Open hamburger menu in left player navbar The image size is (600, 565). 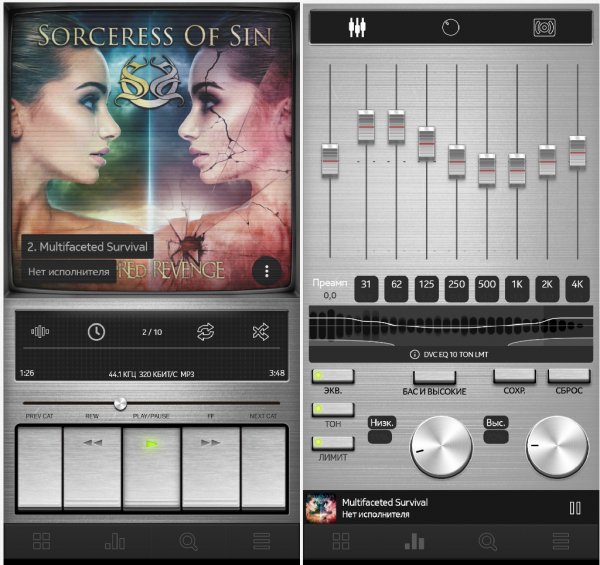pyautogui.click(x=262, y=541)
